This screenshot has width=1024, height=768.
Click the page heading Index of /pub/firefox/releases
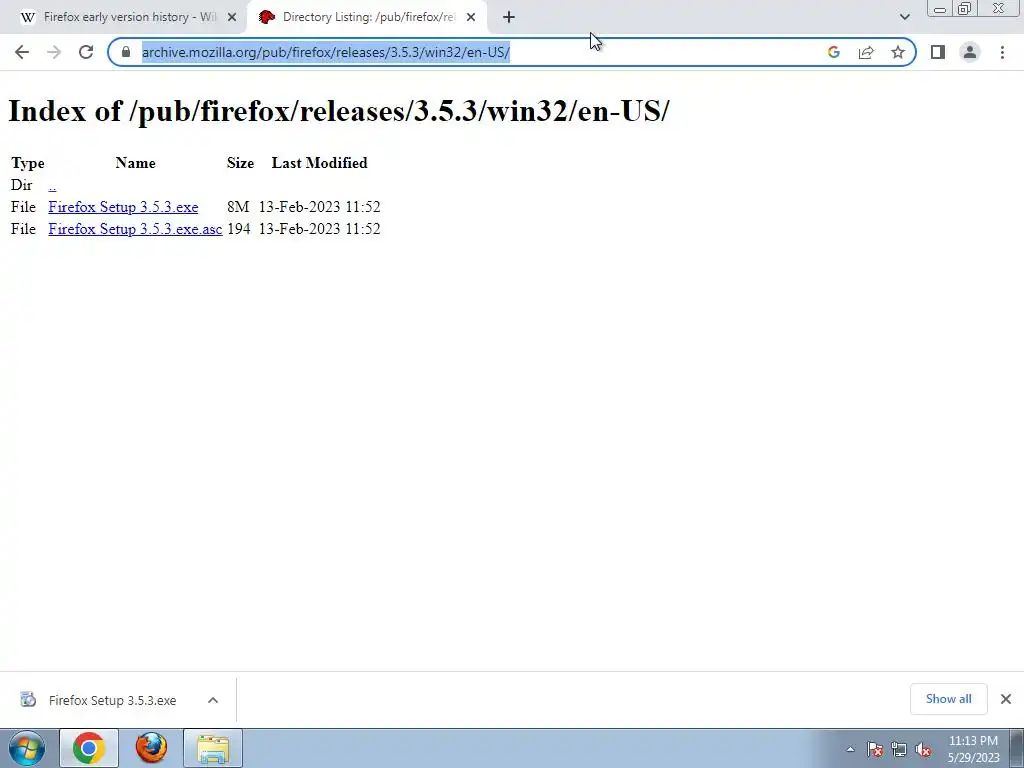pyautogui.click(x=339, y=111)
